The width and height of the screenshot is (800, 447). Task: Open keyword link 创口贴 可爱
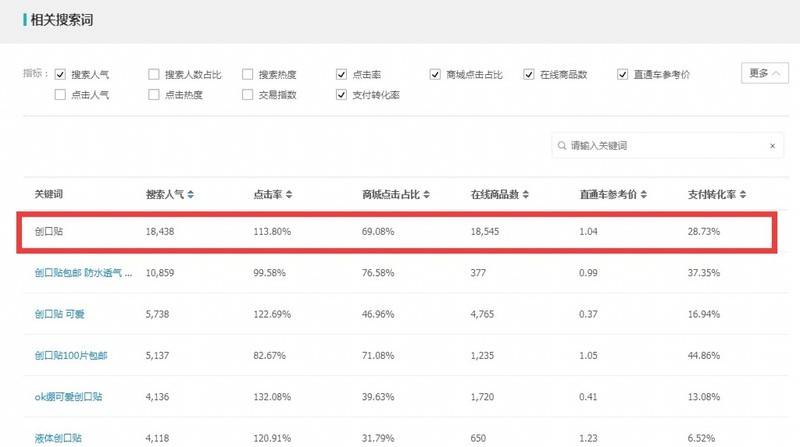click(x=59, y=314)
